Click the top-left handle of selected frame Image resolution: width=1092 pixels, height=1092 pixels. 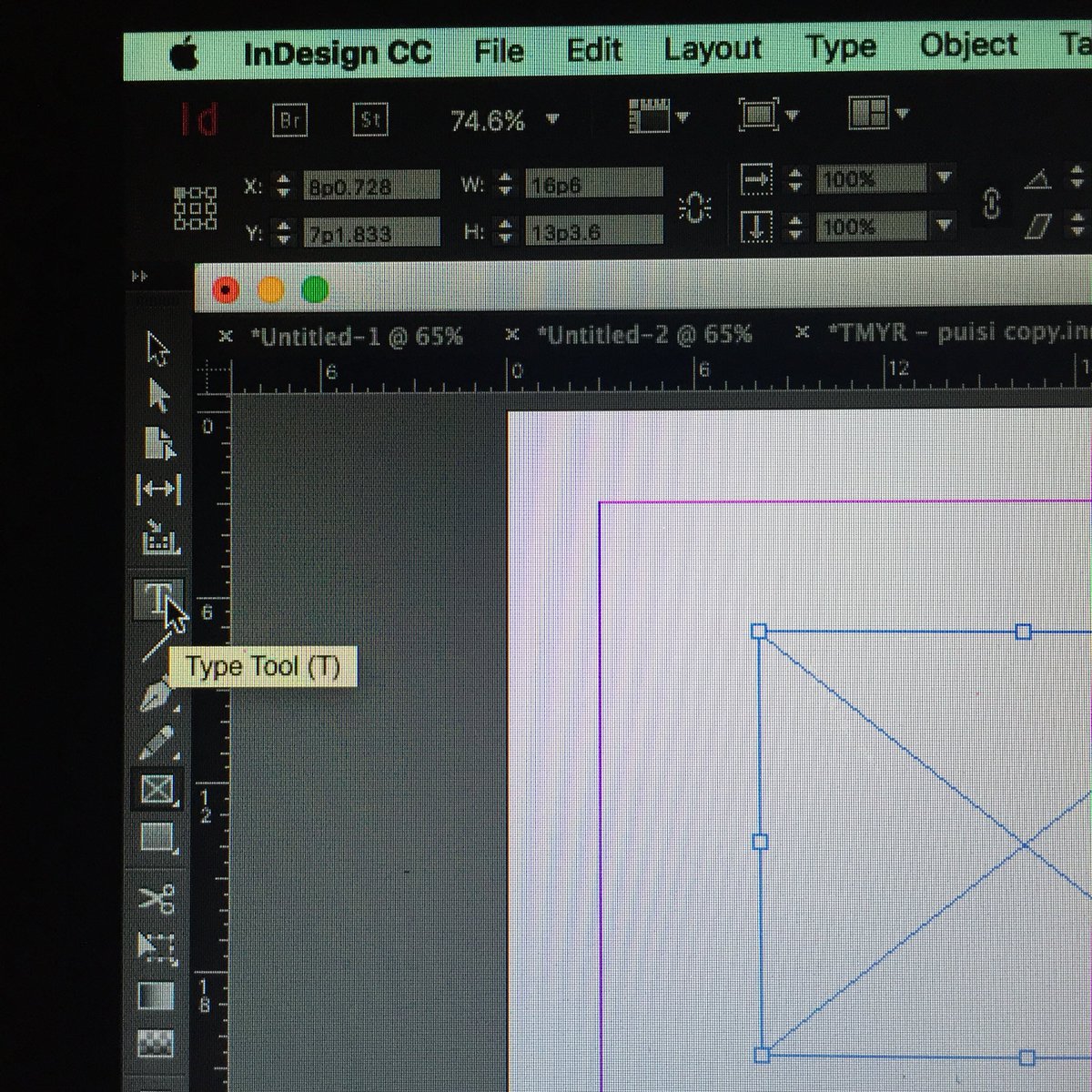click(759, 631)
